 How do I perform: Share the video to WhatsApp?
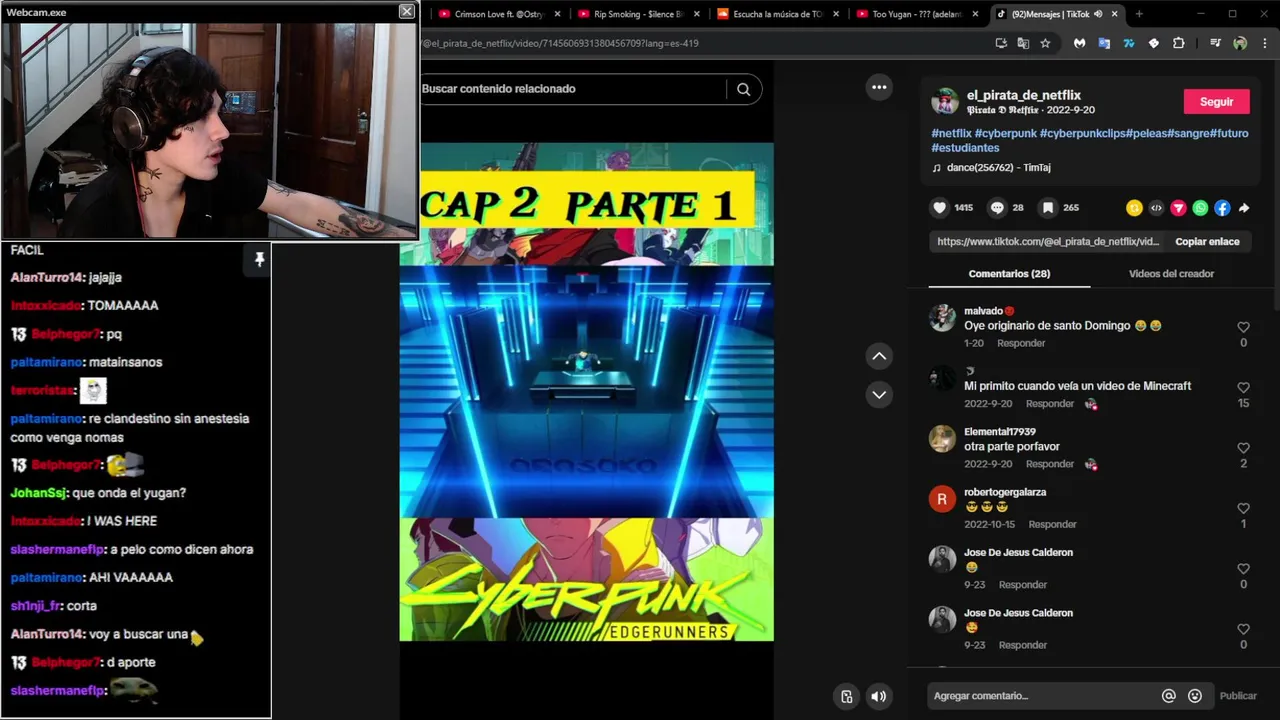pos(1200,208)
